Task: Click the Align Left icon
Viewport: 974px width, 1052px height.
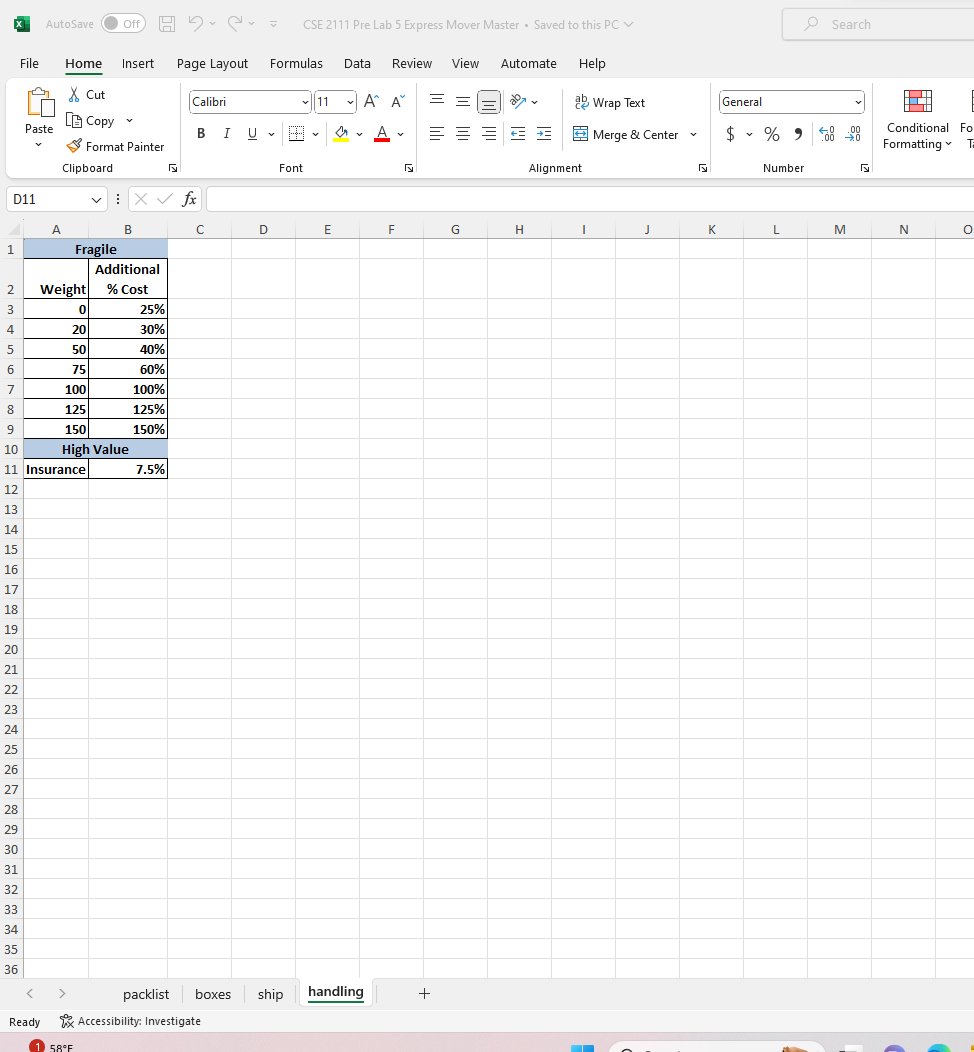Action: click(x=437, y=134)
